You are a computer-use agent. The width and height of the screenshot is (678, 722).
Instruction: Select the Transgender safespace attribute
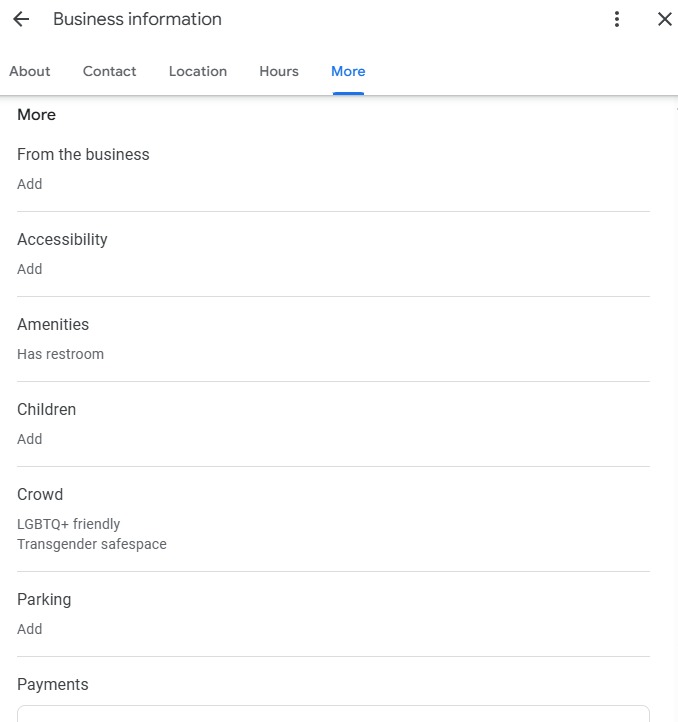[92, 544]
